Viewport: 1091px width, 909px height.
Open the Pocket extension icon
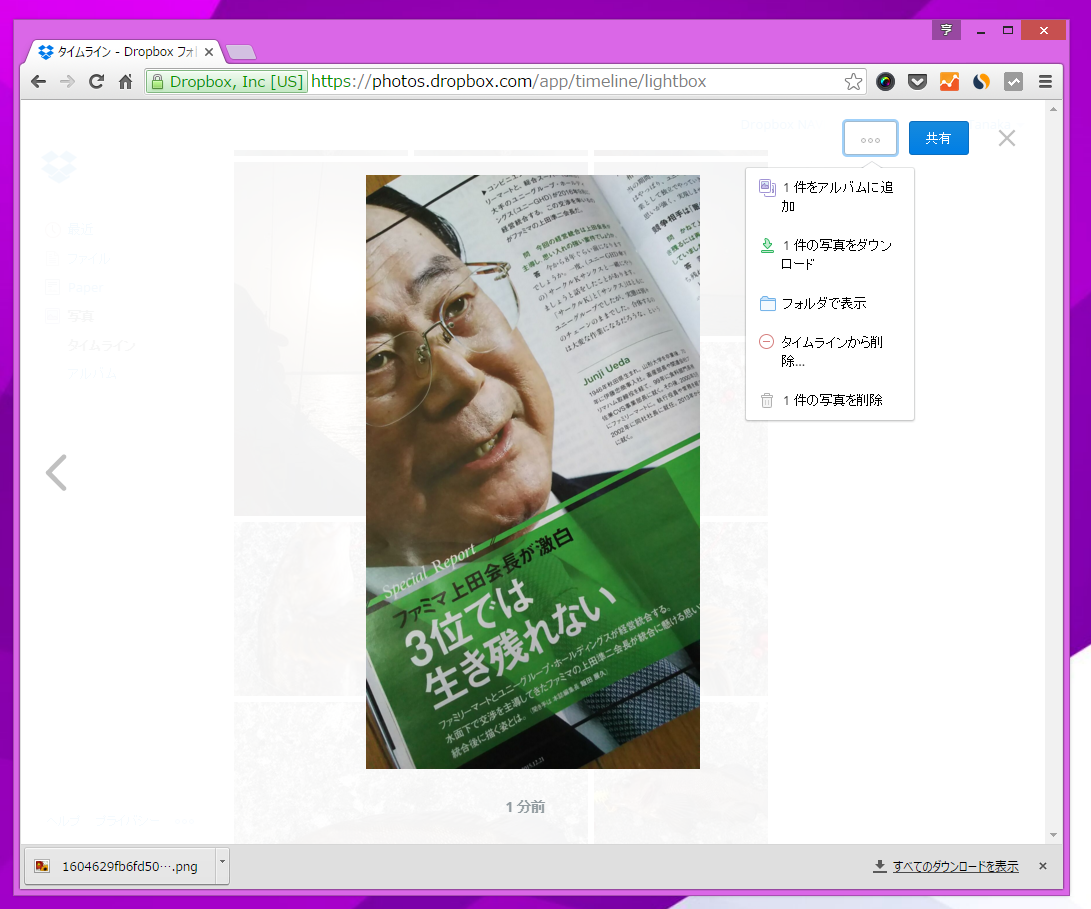coord(917,81)
